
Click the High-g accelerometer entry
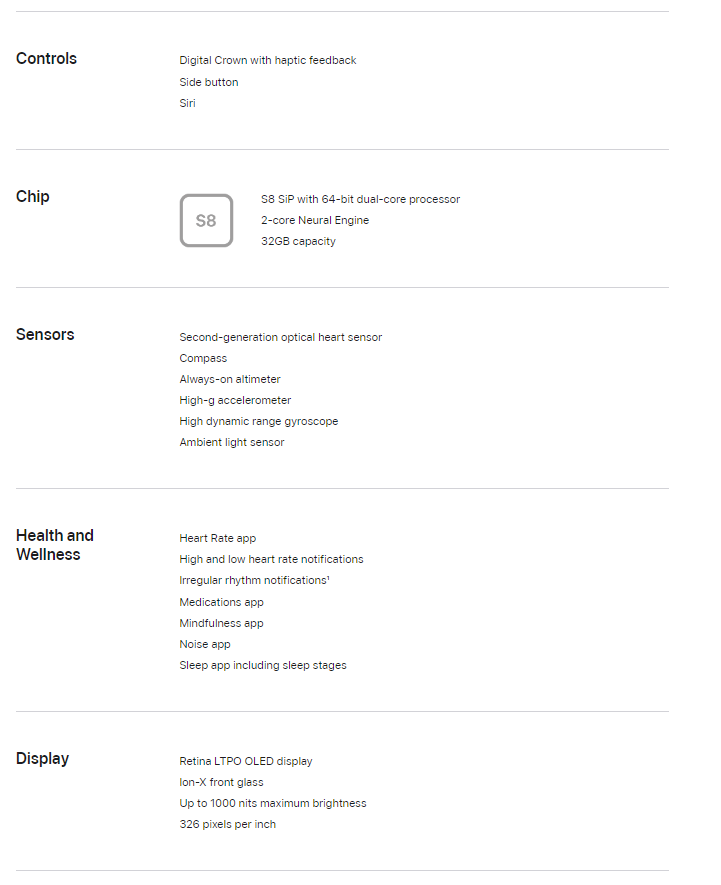pyautogui.click(x=235, y=400)
